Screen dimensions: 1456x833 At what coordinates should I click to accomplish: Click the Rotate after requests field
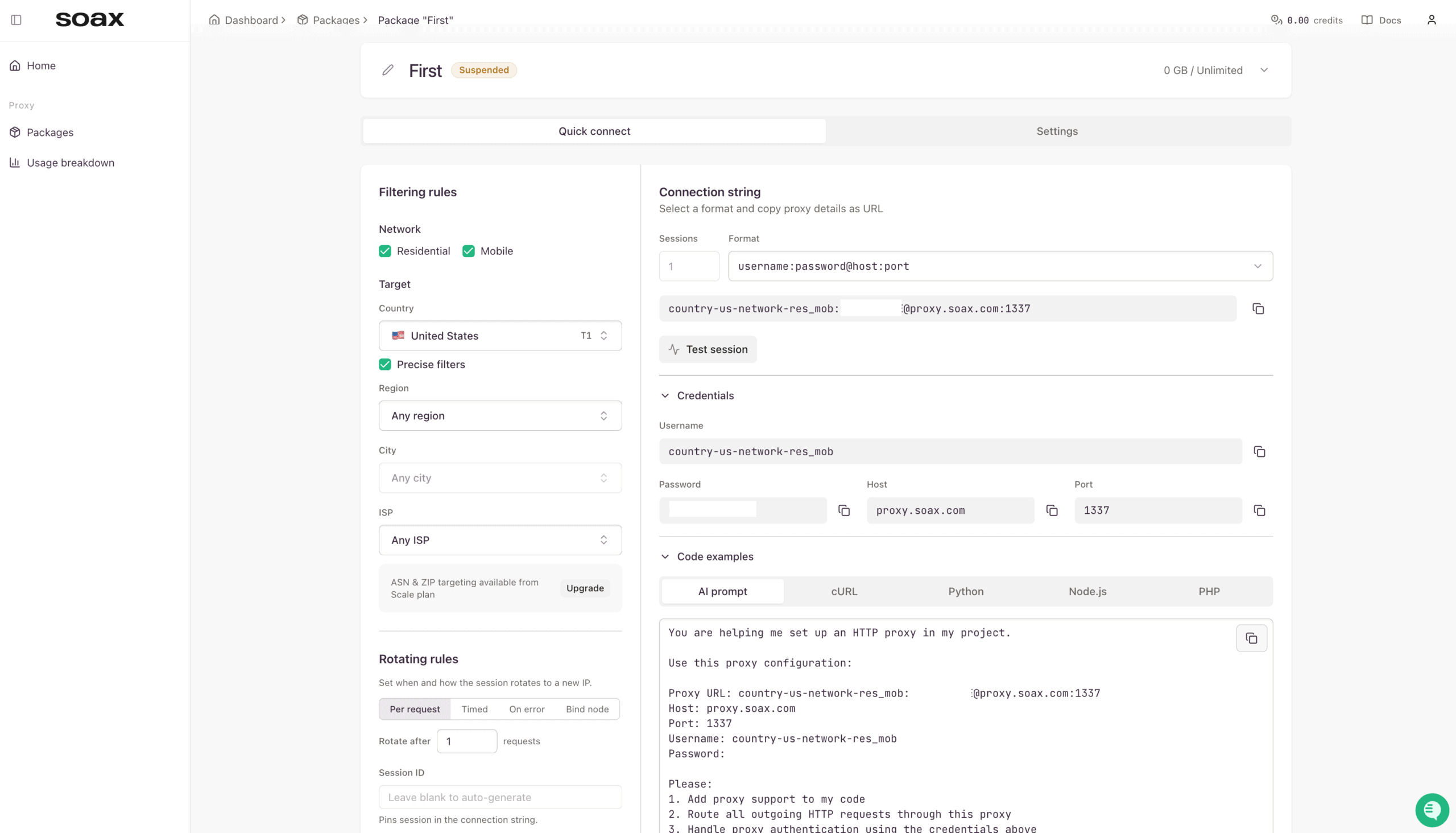(x=466, y=741)
